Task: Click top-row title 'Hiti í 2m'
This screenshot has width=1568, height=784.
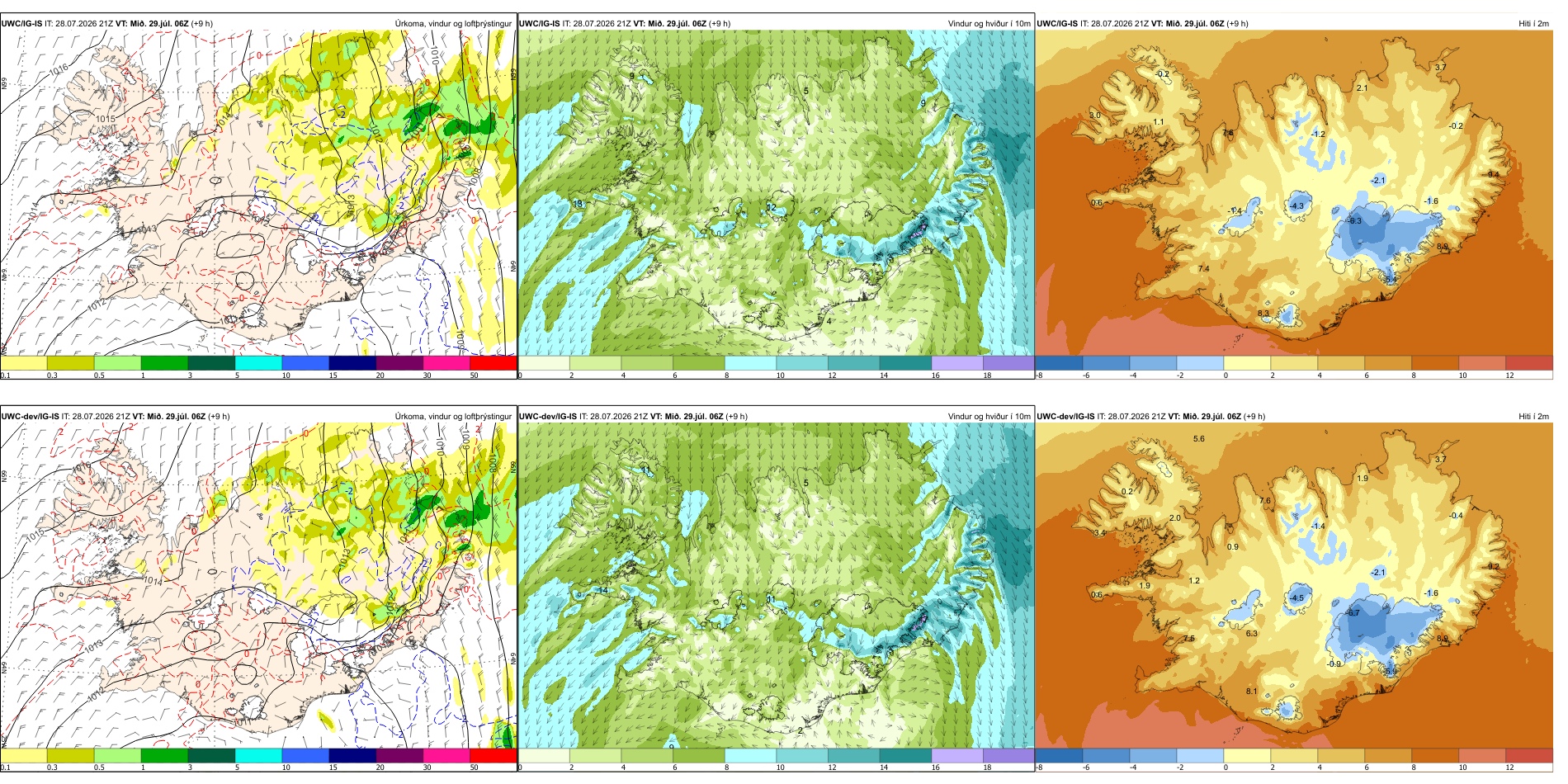Action: [1533, 24]
